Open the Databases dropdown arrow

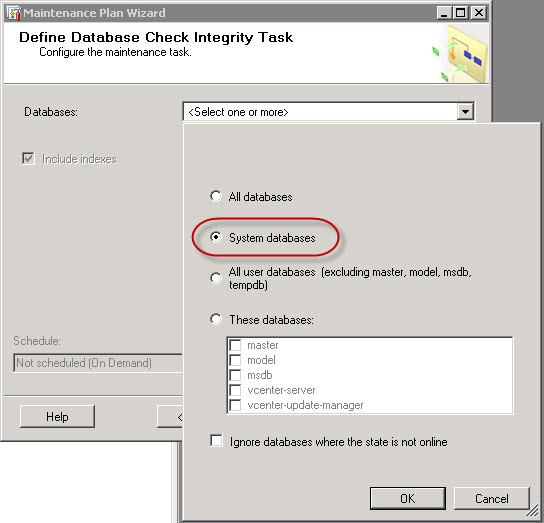click(x=465, y=112)
